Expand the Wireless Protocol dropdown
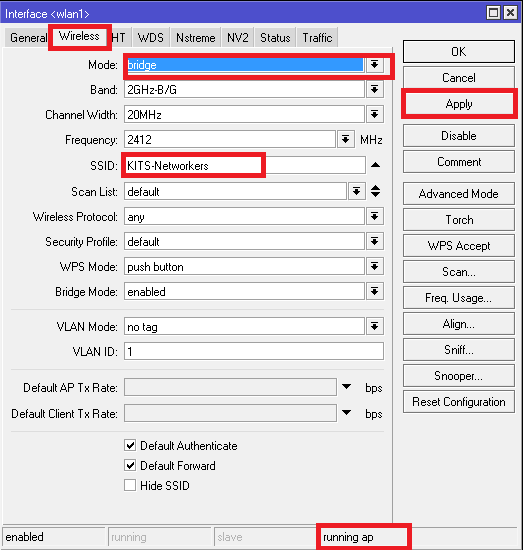Viewport: 523px width, 550px height. pyautogui.click(x=375, y=216)
